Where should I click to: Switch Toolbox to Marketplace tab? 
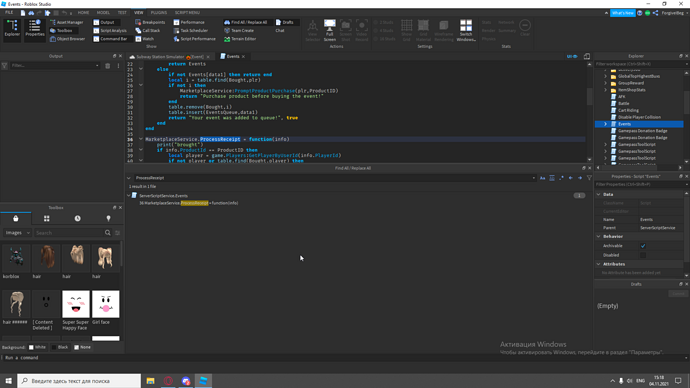click(16, 218)
